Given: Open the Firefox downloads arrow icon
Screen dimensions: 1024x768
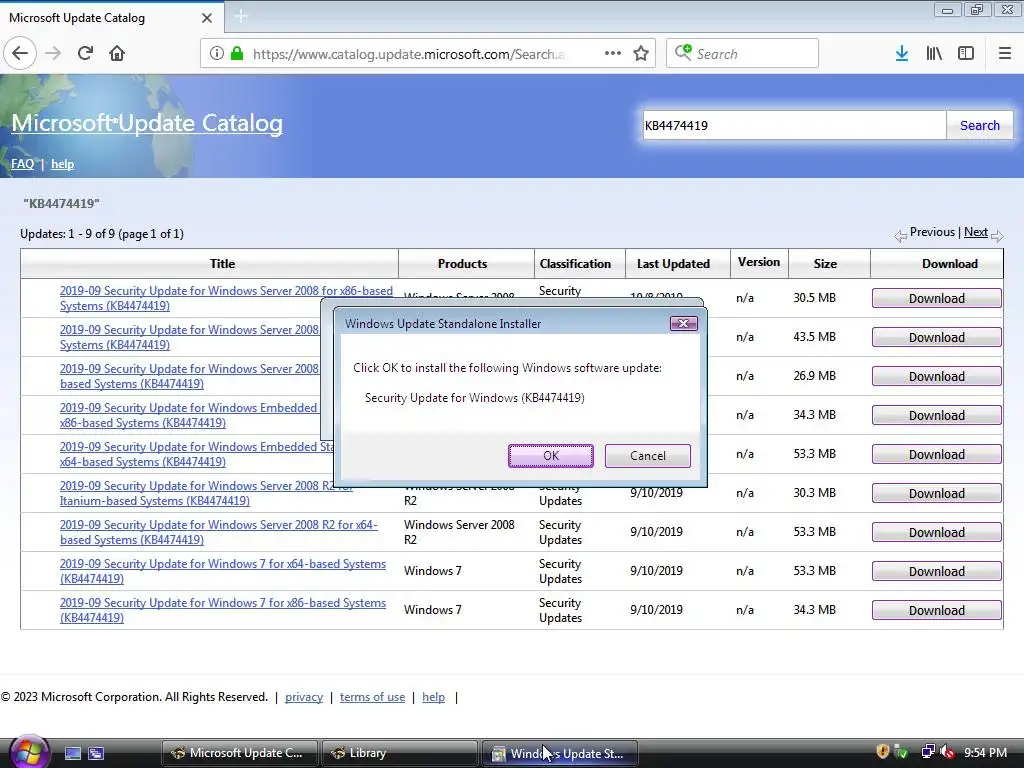Looking at the screenshot, I should pyautogui.click(x=902, y=54).
